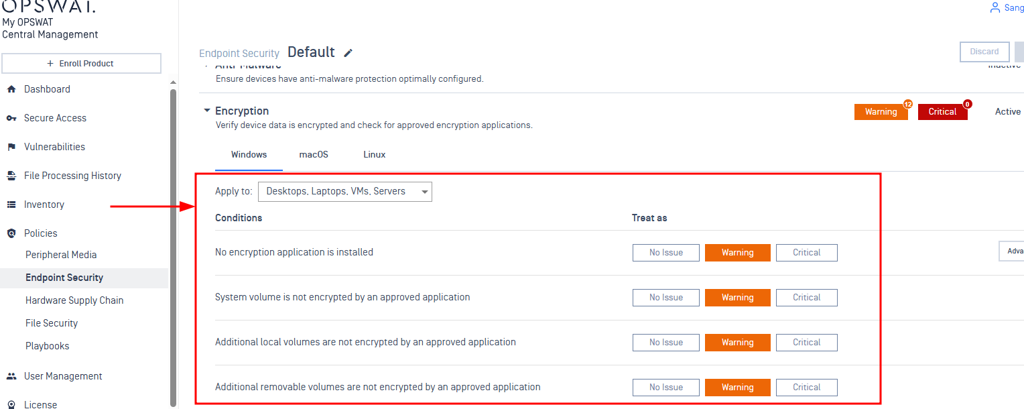Open the Inventory section
Screen dimensions: 1024x409
tap(44, 204)
